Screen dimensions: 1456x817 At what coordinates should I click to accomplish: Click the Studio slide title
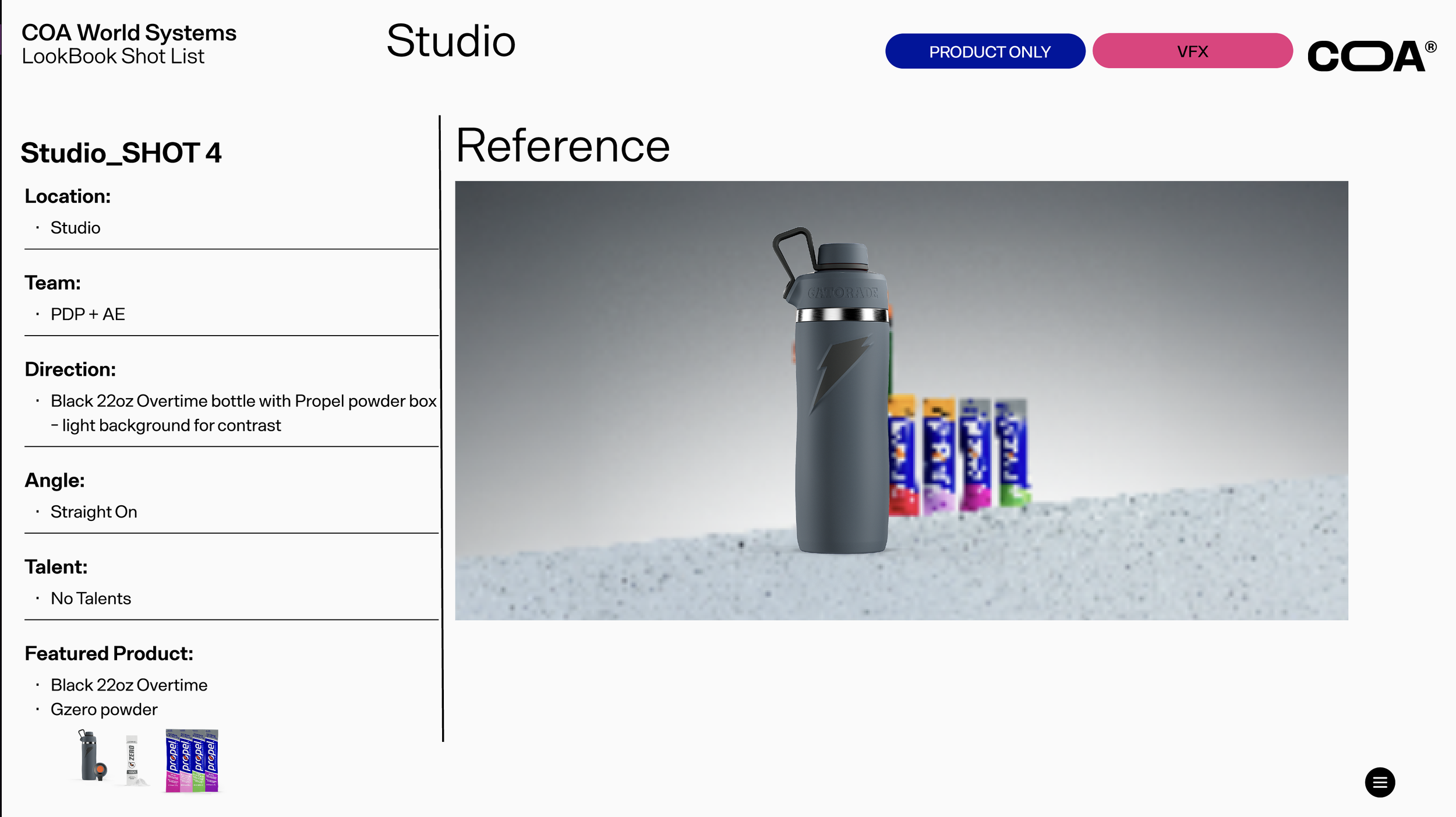451,41
